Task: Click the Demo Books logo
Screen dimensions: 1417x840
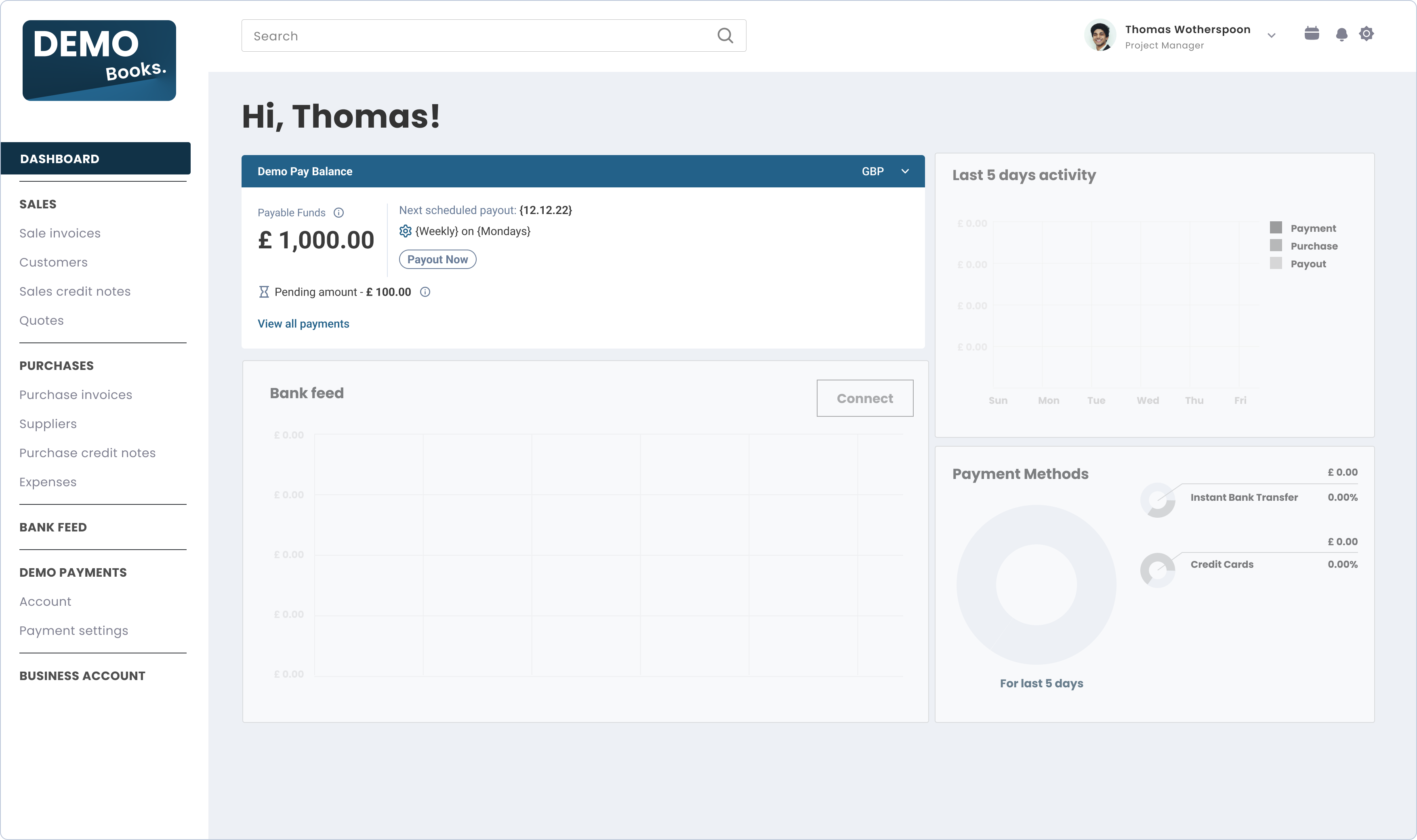Action: [99, 61]
